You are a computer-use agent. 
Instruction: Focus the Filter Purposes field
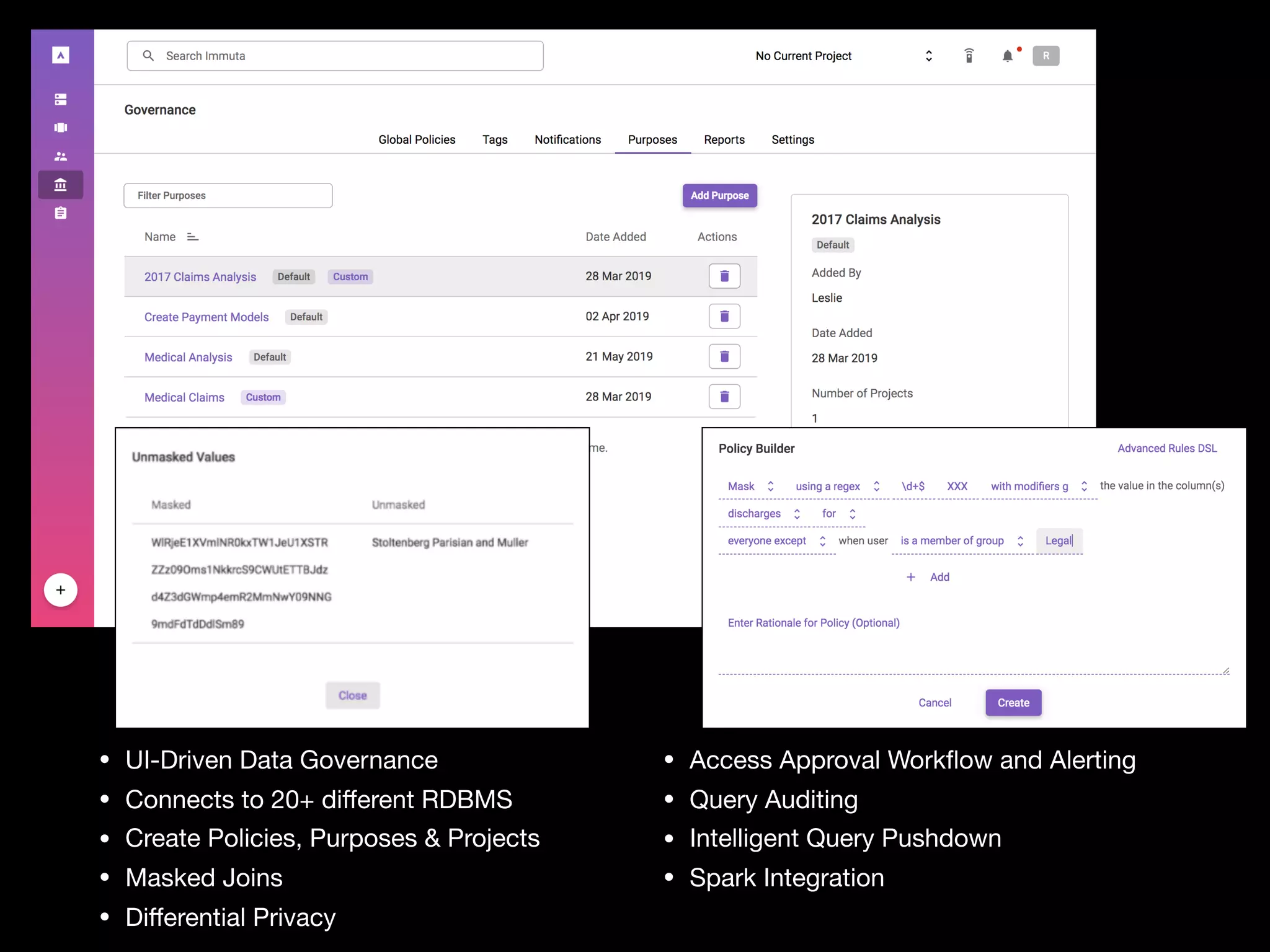228,196
